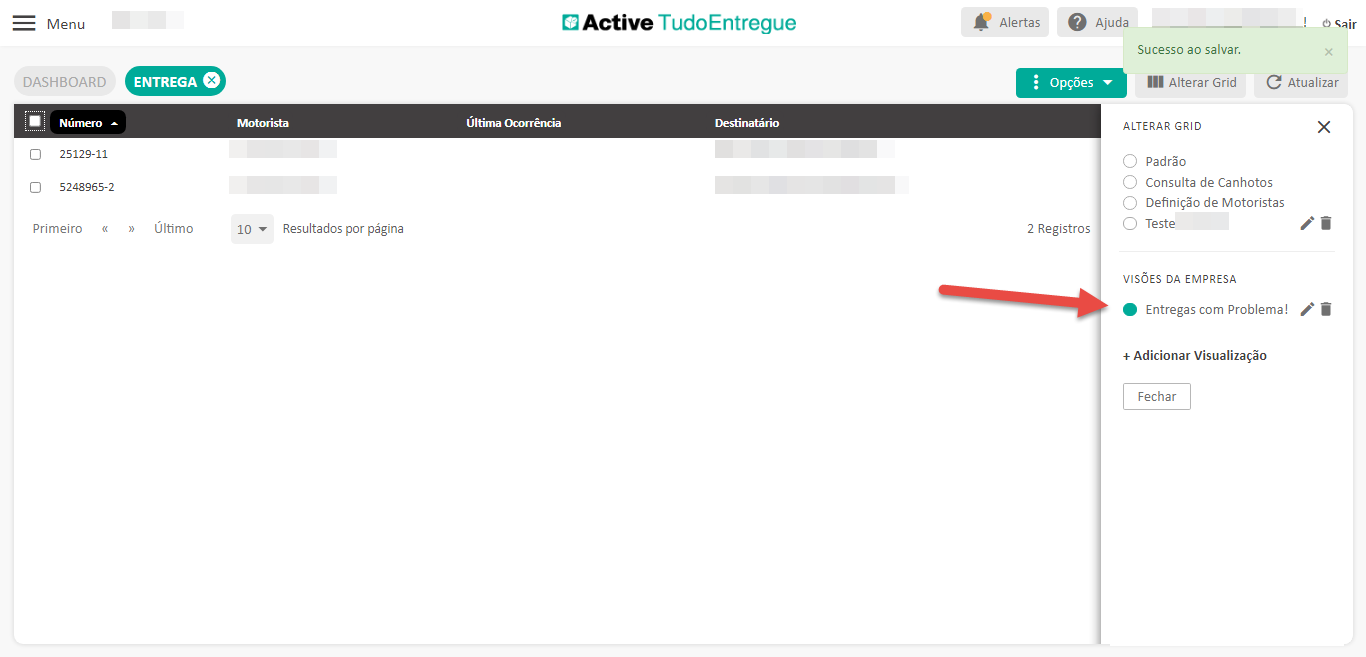This screenshot has height=657, width=1366.
Task: Close the Alterar Grid panel X
Action: click(x=1323, y=127)
